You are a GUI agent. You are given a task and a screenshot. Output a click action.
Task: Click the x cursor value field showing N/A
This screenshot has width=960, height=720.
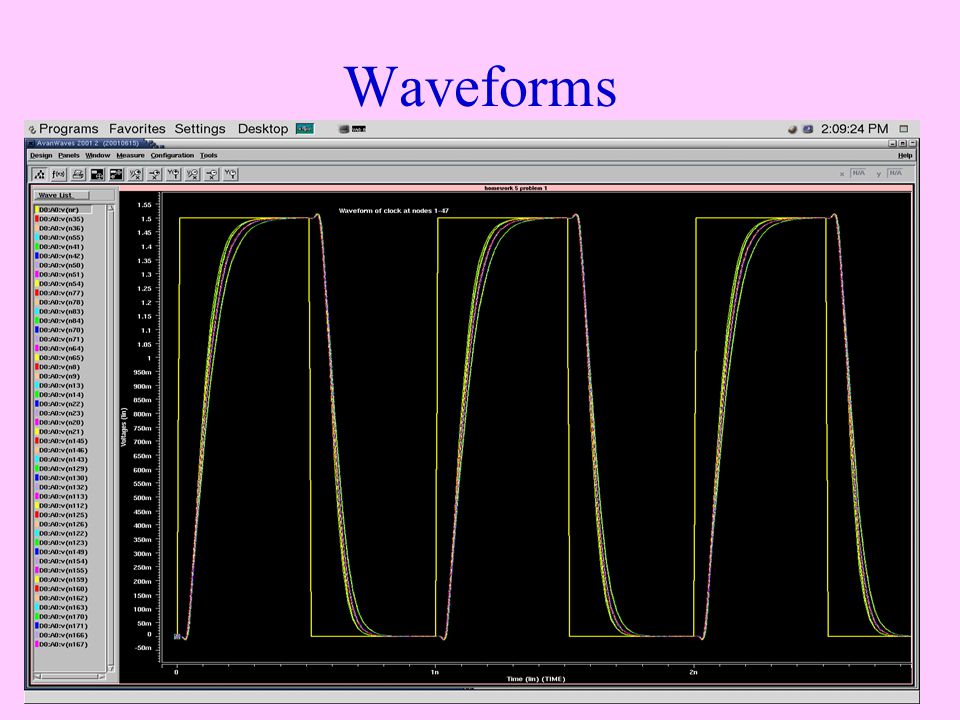(x=858, y=173)
